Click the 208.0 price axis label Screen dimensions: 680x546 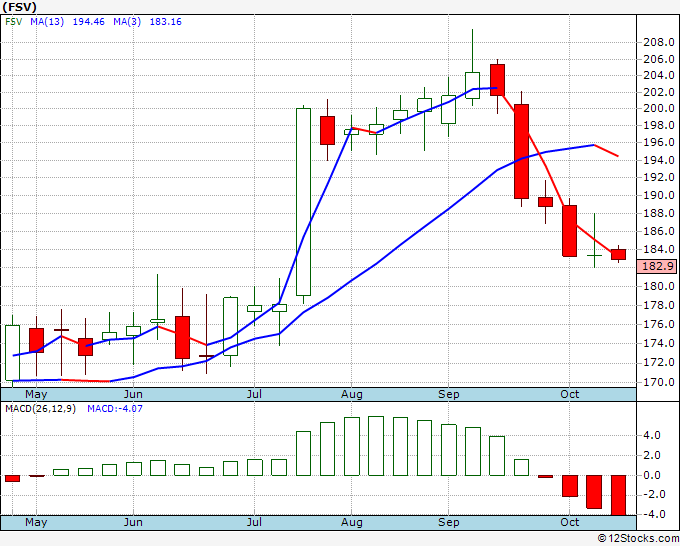coord(658,43)
